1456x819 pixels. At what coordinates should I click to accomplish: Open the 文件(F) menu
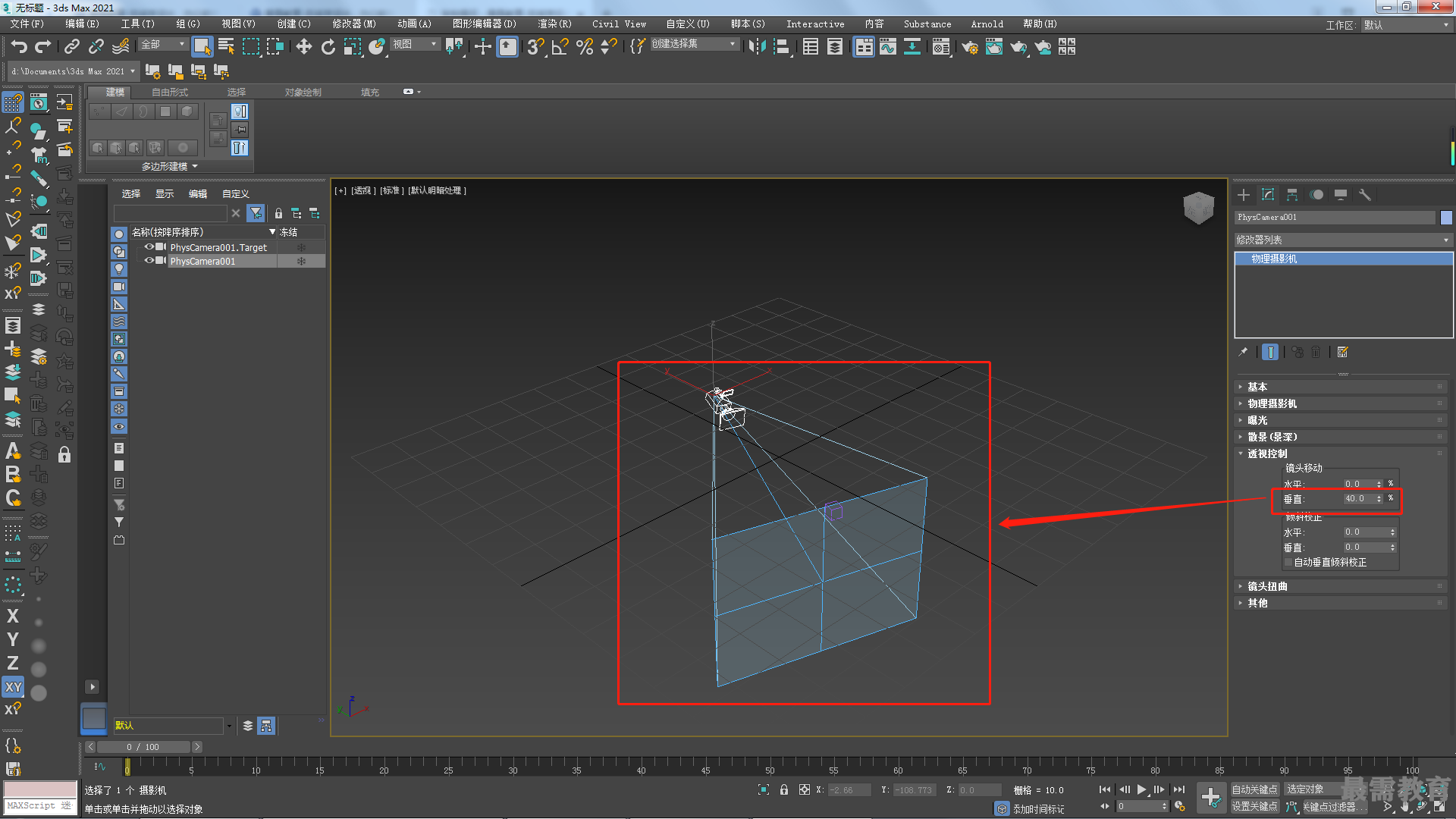click(x=27, y=24)
